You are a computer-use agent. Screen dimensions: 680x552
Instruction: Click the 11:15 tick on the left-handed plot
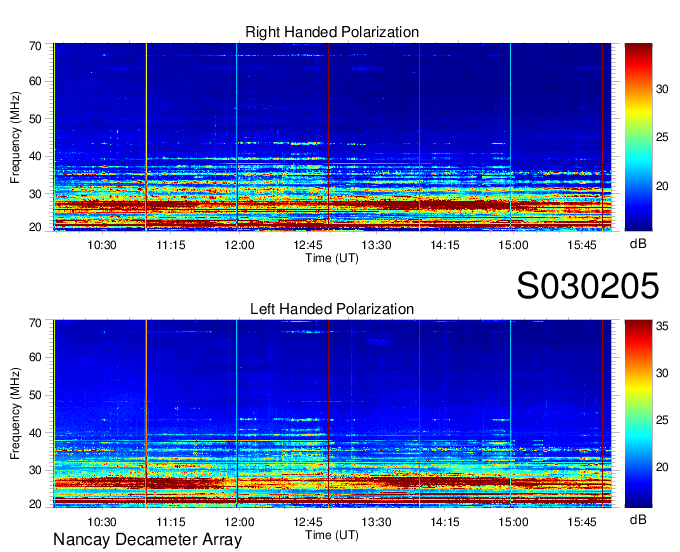click(170, 522)
